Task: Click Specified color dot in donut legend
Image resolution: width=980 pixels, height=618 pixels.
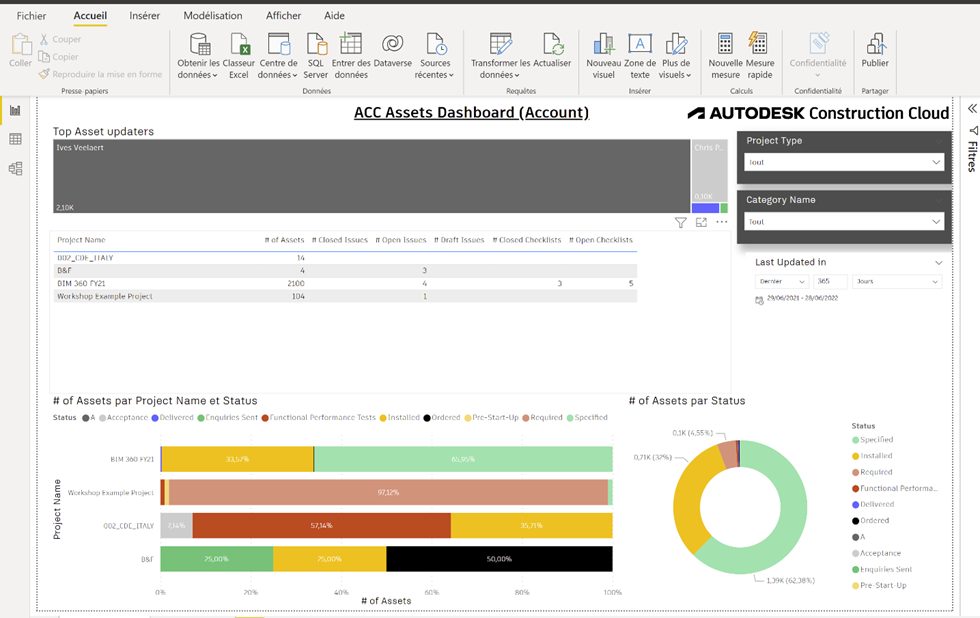Action: (x=856, y=440)
